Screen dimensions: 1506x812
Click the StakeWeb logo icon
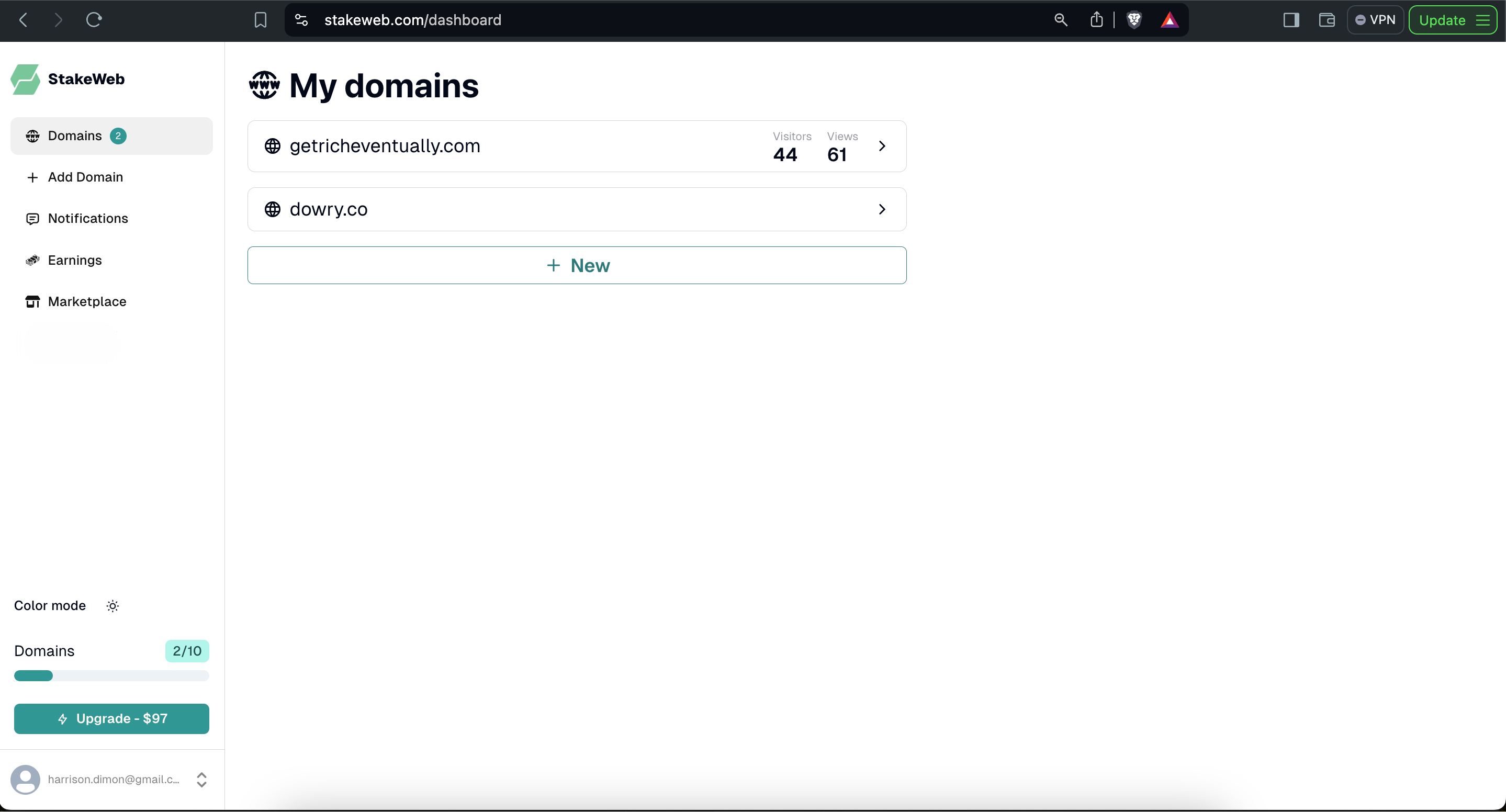click(25, 80)
